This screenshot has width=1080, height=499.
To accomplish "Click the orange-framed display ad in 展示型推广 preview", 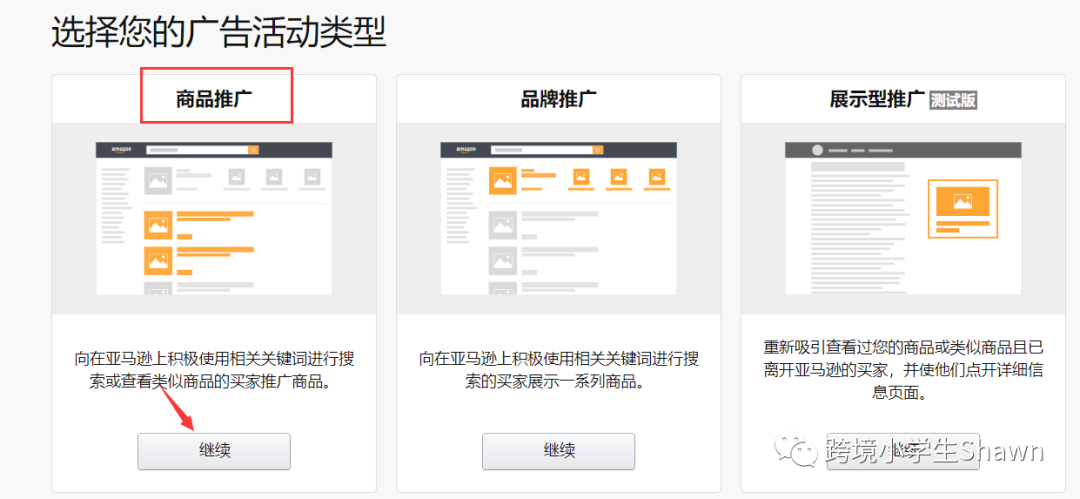I will [963, 208].
